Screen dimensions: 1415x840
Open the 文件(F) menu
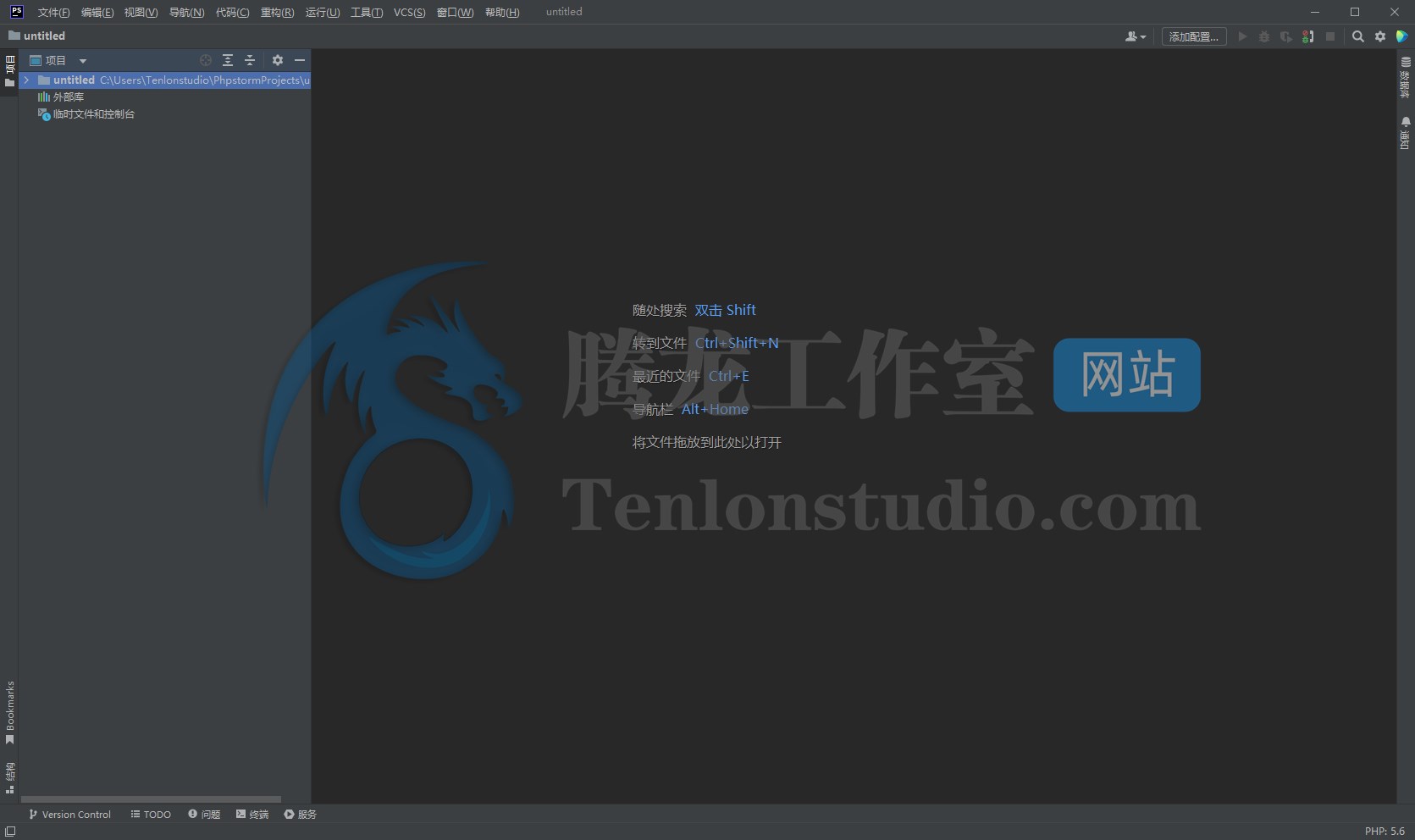pos(53,12)
